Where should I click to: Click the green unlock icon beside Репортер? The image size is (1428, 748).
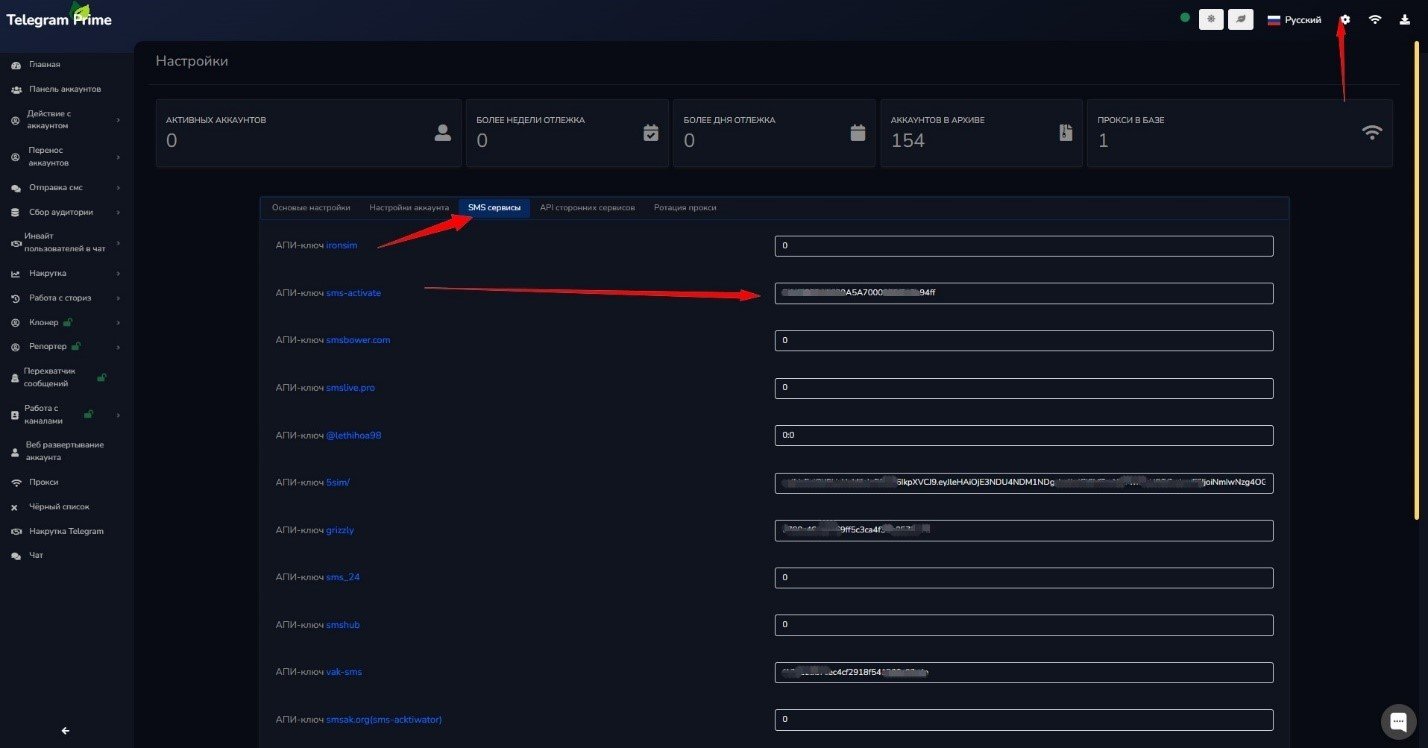[x=76, y=346]
